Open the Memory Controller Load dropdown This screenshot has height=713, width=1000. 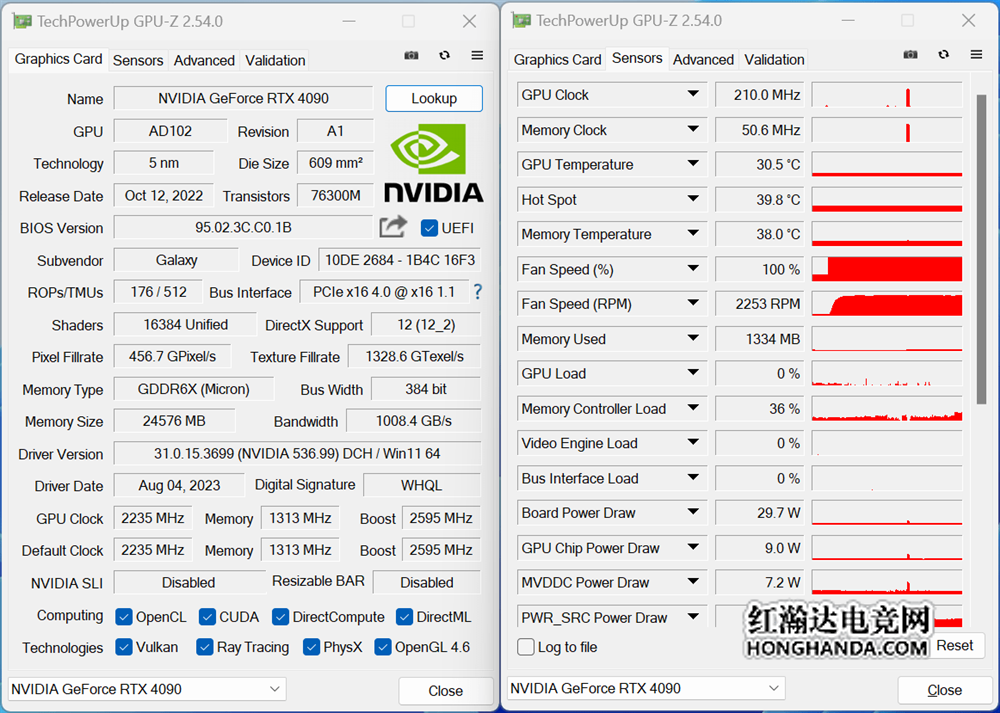(693, 408)
